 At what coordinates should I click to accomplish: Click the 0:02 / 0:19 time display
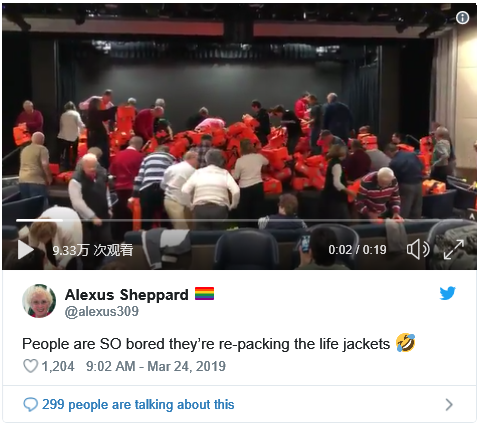tap(357, 250)
